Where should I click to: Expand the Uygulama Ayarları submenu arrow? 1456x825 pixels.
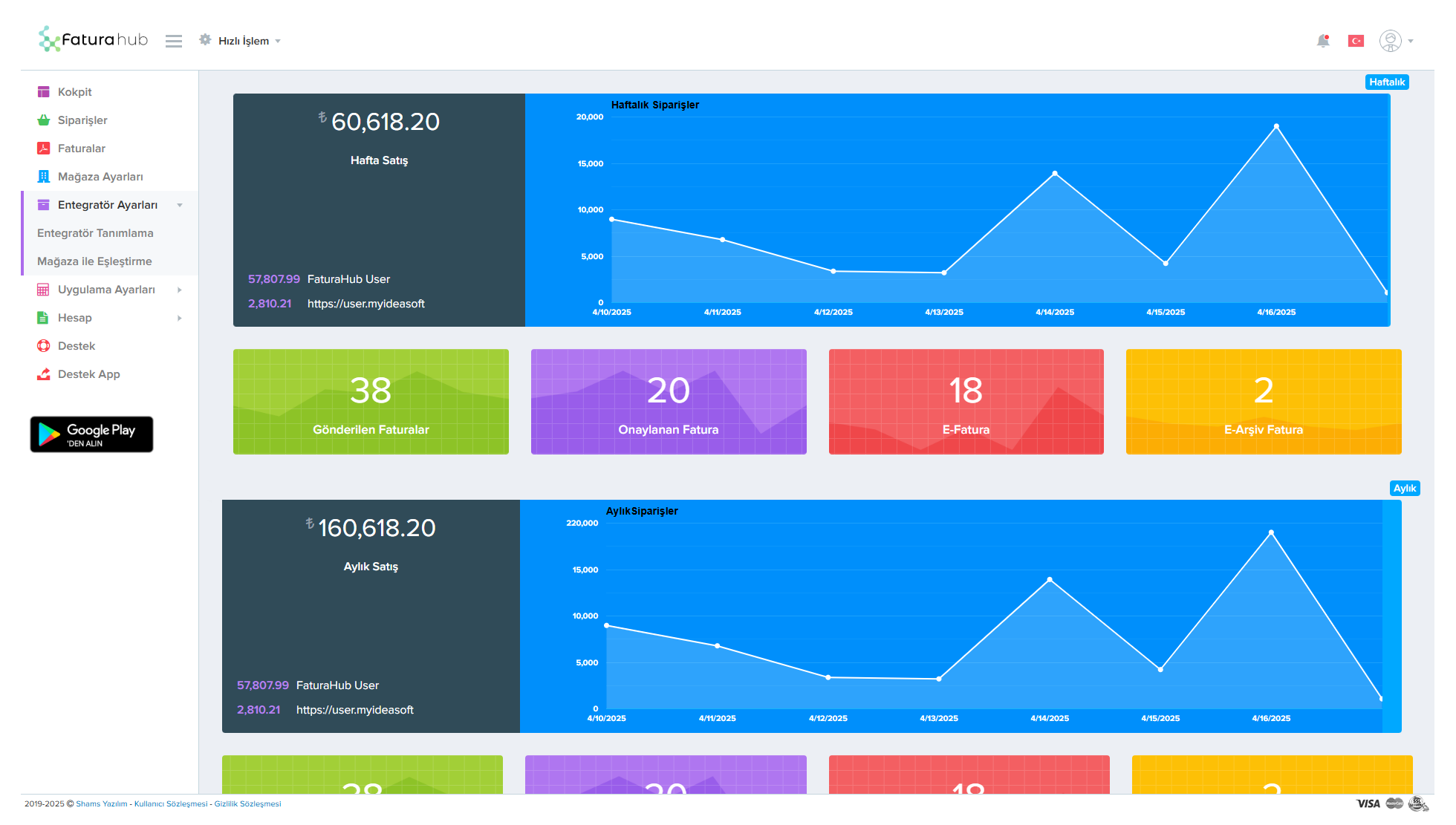pos(180,290)
